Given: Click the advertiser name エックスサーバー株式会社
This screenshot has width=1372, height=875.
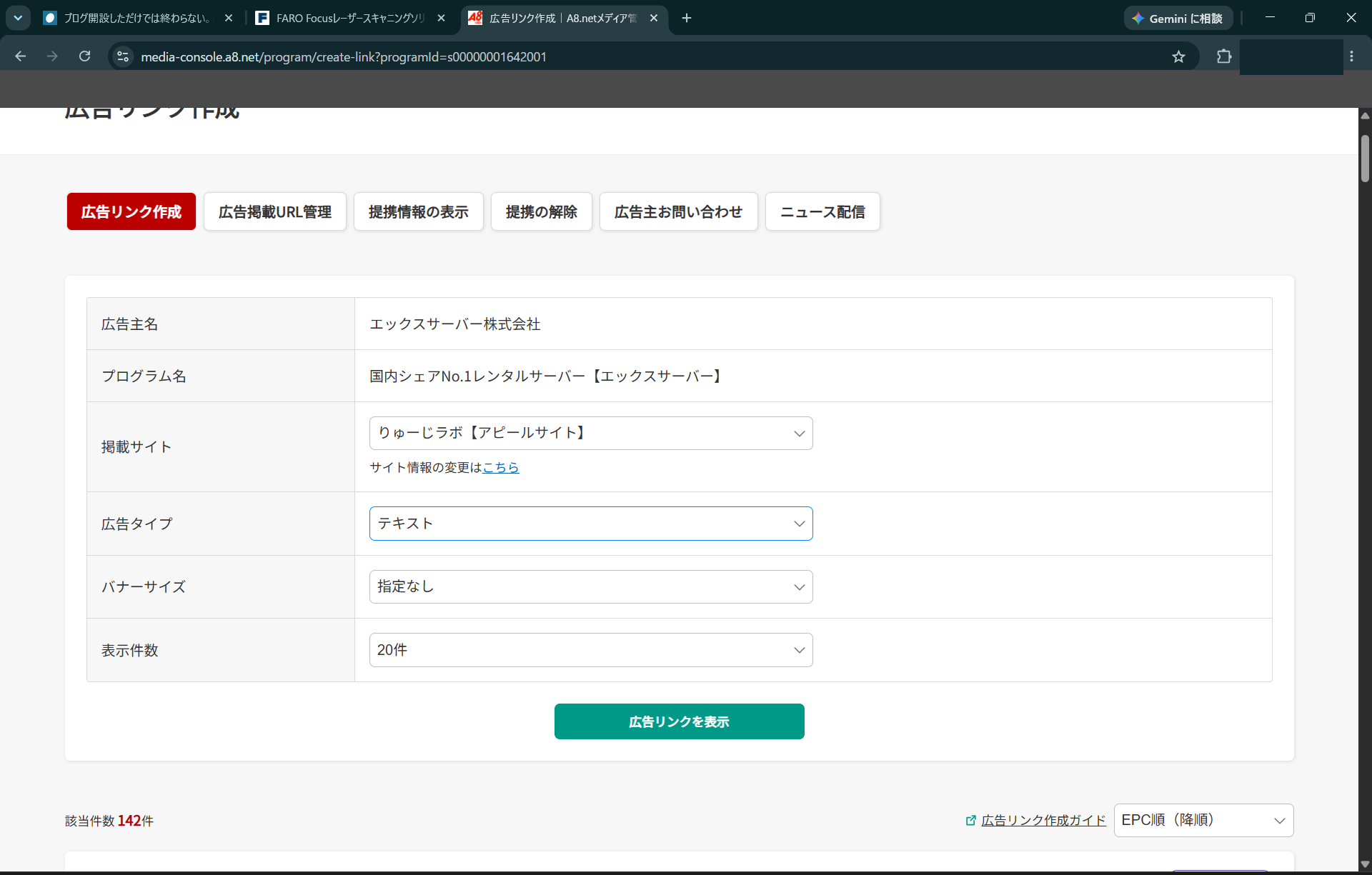Looking at the screenshot, I should (455, 324).
